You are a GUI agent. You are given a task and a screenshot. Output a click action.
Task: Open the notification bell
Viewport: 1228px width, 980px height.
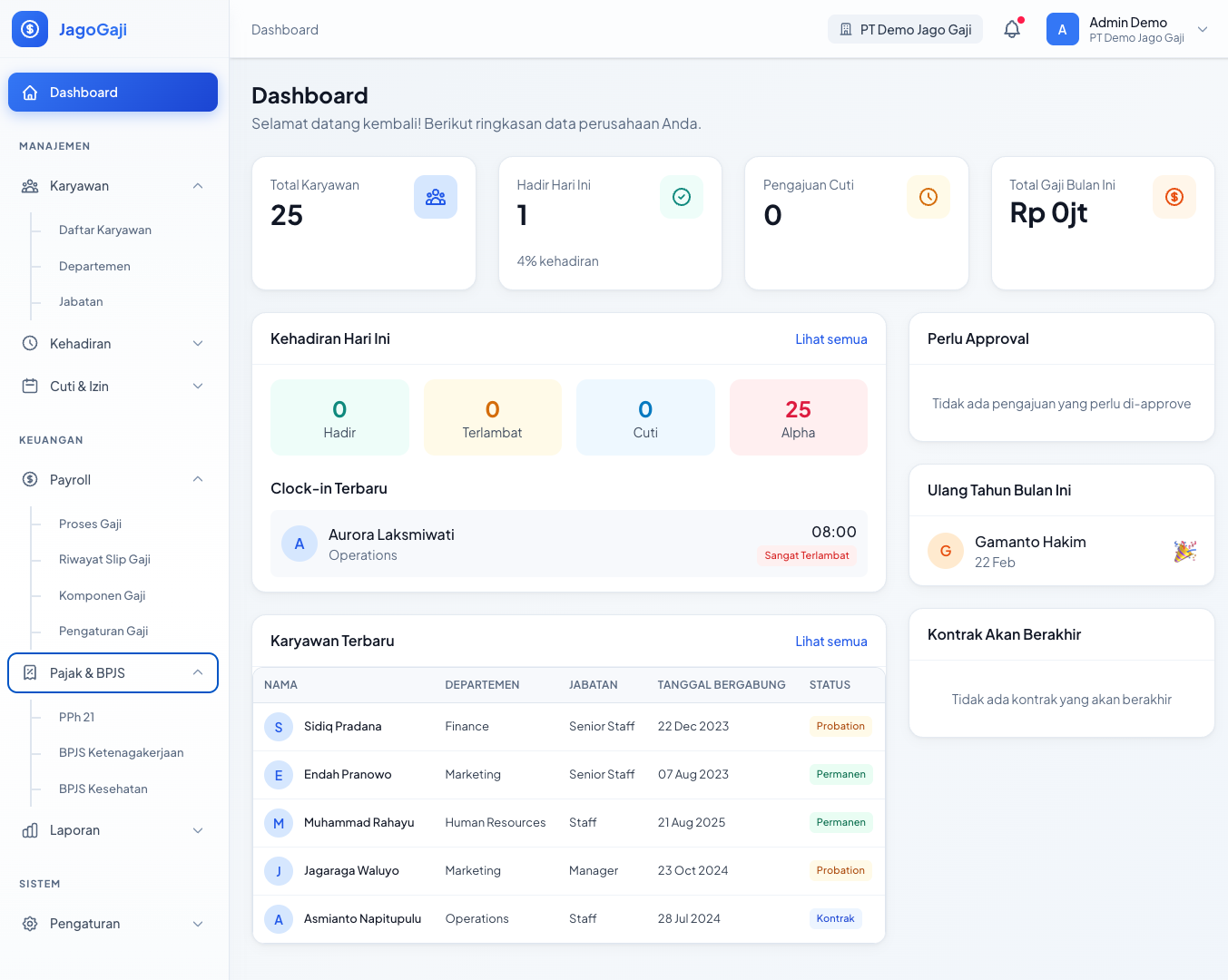pyautogui.click(x=1010, y=28)
